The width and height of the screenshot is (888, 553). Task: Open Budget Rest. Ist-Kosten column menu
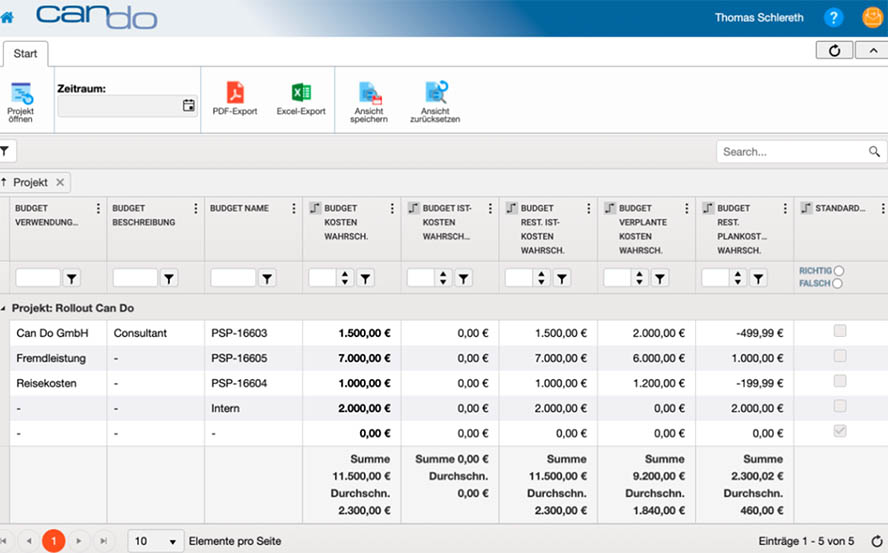click(x=588, y=209)
